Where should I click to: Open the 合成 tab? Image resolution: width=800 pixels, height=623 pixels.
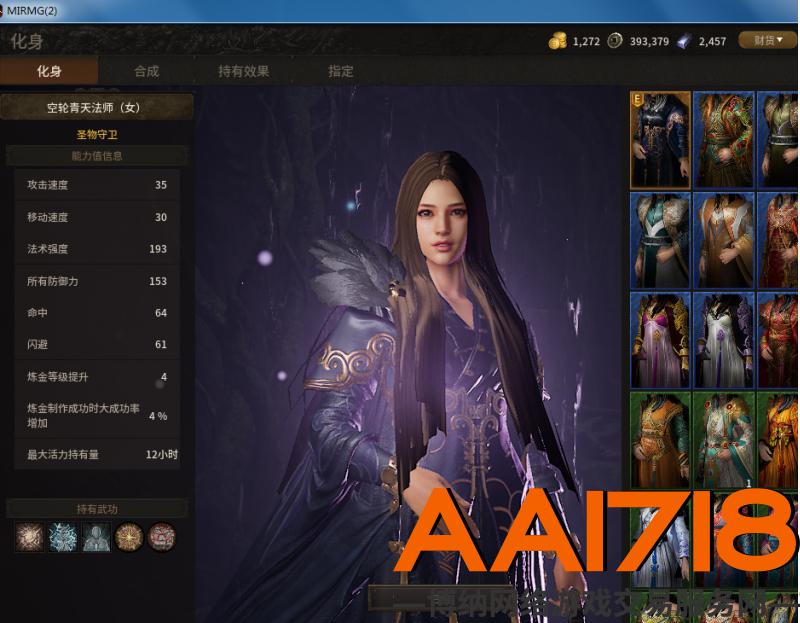147,71
